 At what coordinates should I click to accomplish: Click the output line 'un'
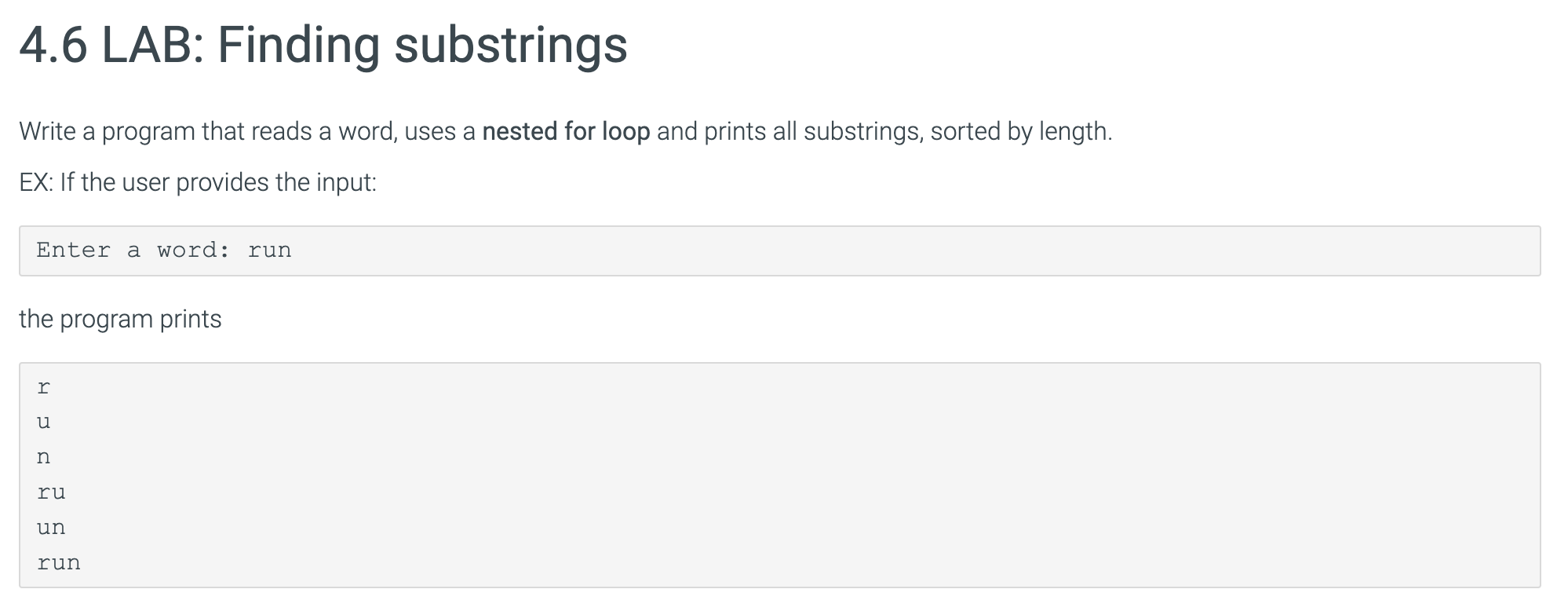tap(51, 527)
